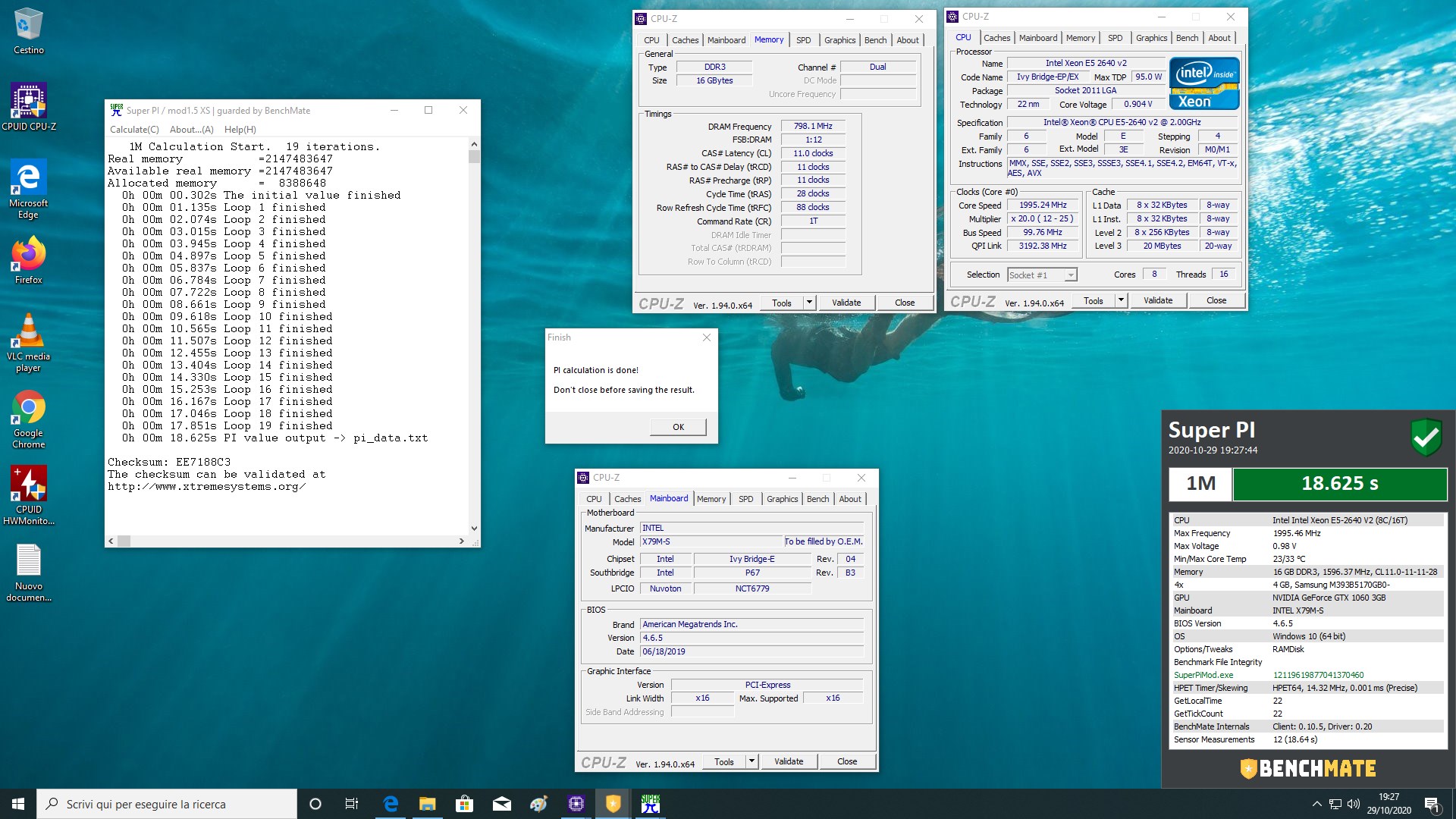Open Mail app in taskbar

501,804
